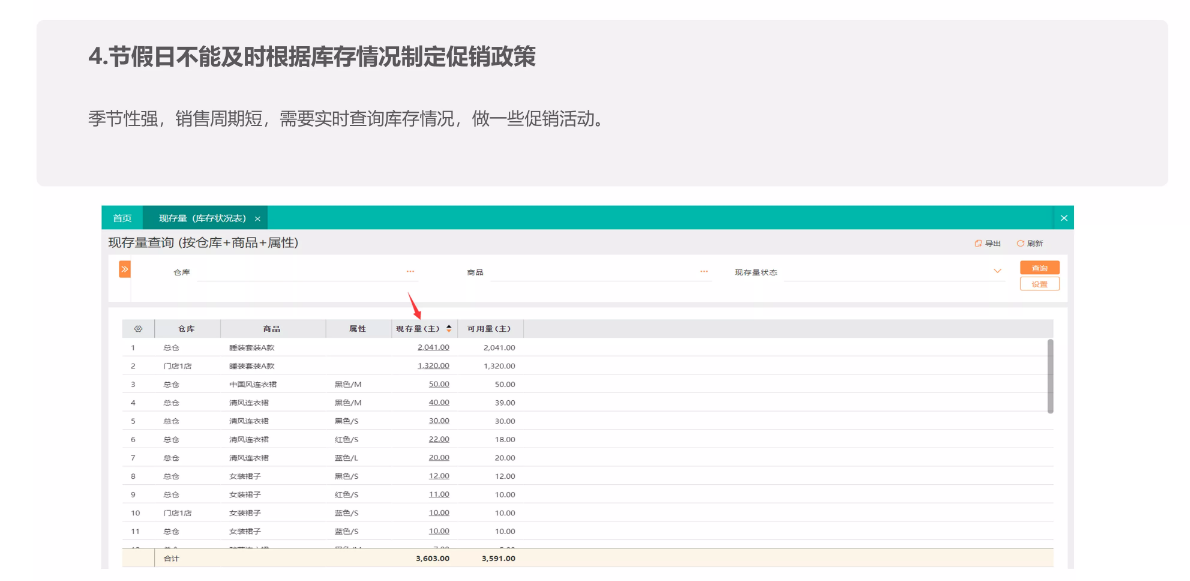Image resolution: width=1190 pixels, height=581 pixels.
Task: Click the 39.00 可用量 cell
Action: pos(505,403)
